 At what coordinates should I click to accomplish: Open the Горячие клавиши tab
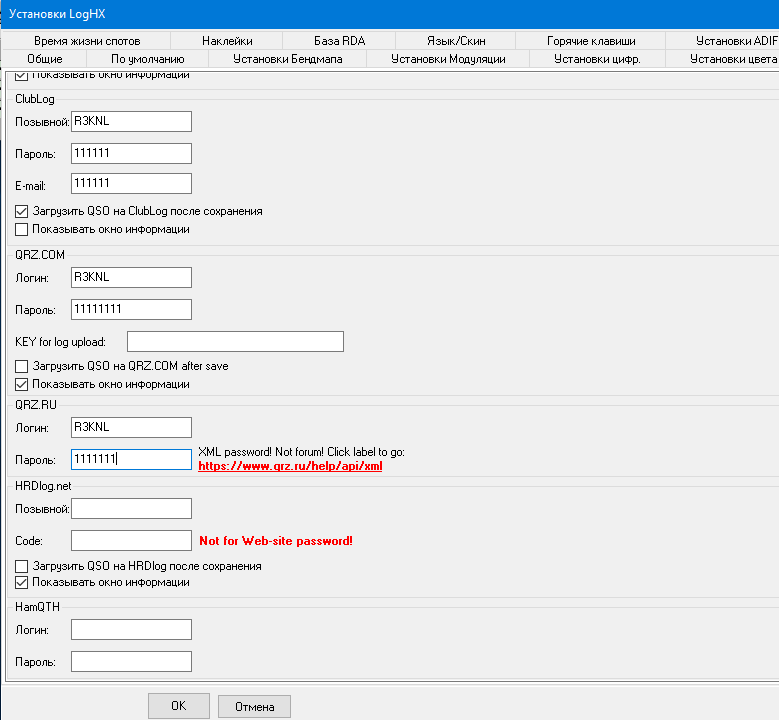click(x=591, y=41)
